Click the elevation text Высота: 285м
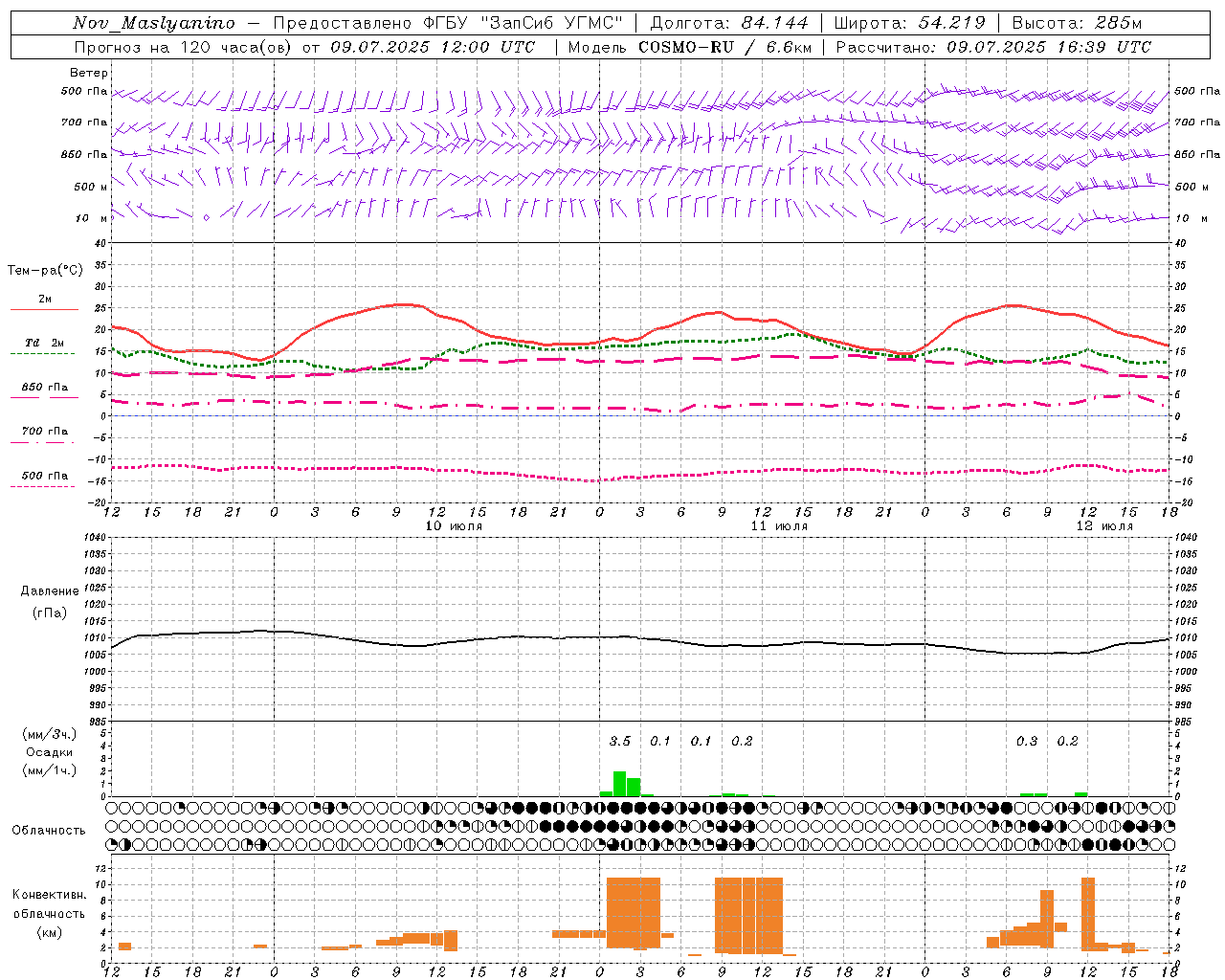 (1077, 23)
